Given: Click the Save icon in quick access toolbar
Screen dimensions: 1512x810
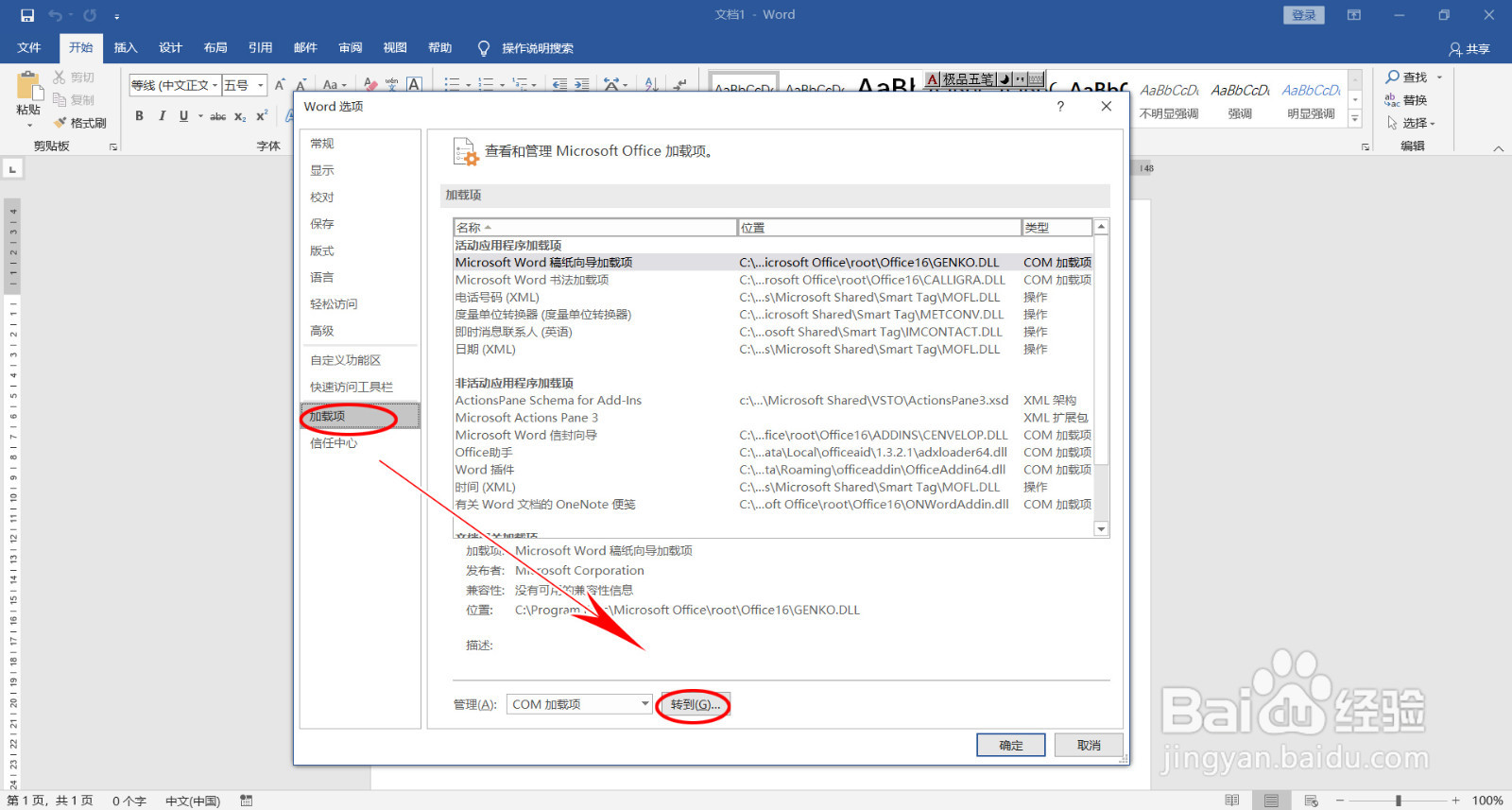Looking at the screenshot, I should [x=27, y=15].
